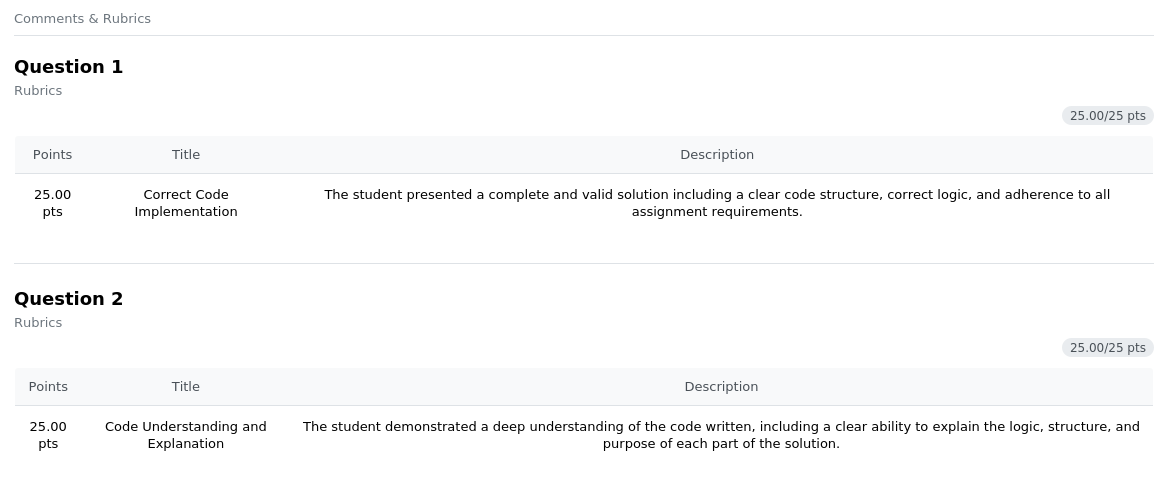Click the Points column header for Question 1
Image resolution: width=1169 pixels, height=498 pixels.
click(x=52, y=155)
